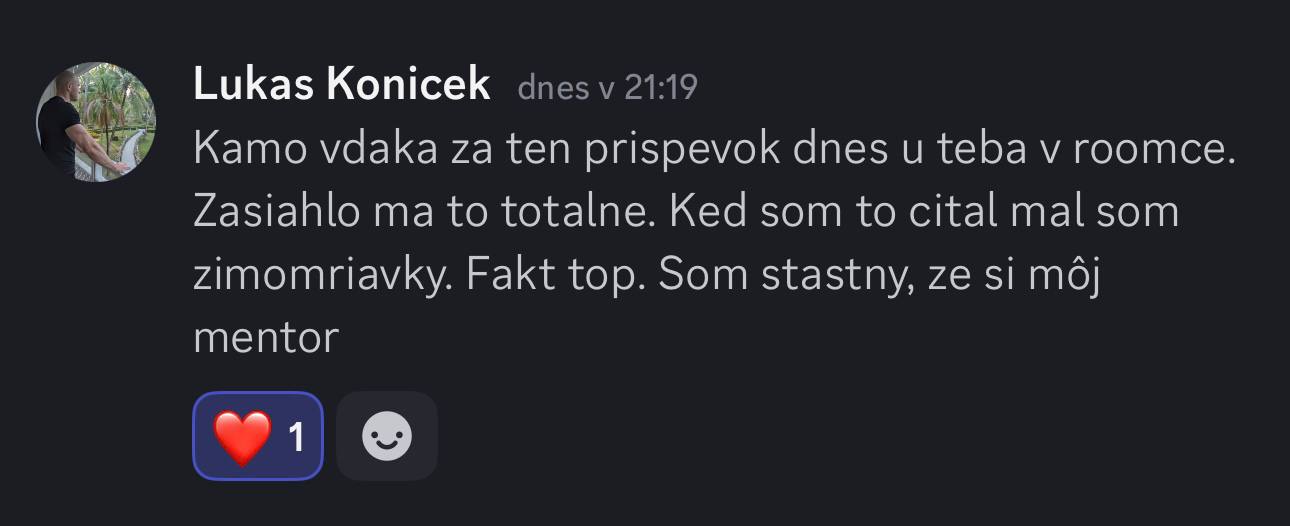Click the surname Konicek in header

409,86
